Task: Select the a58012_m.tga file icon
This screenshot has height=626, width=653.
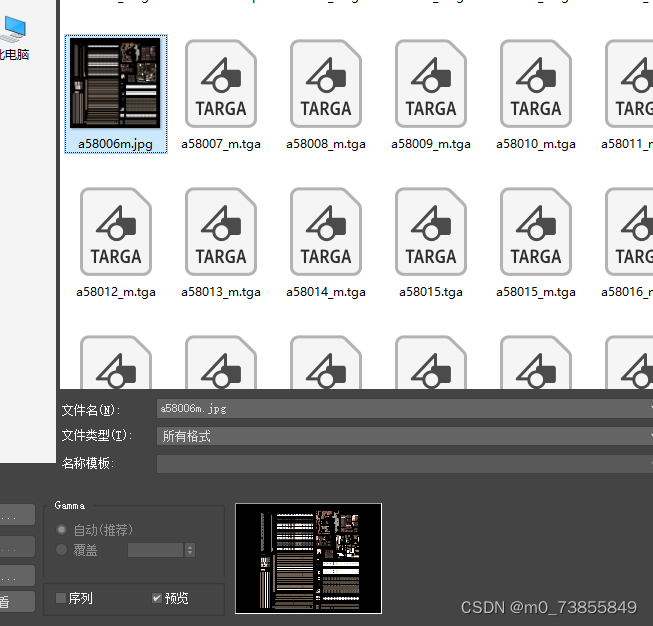Action: pos(116,232)
